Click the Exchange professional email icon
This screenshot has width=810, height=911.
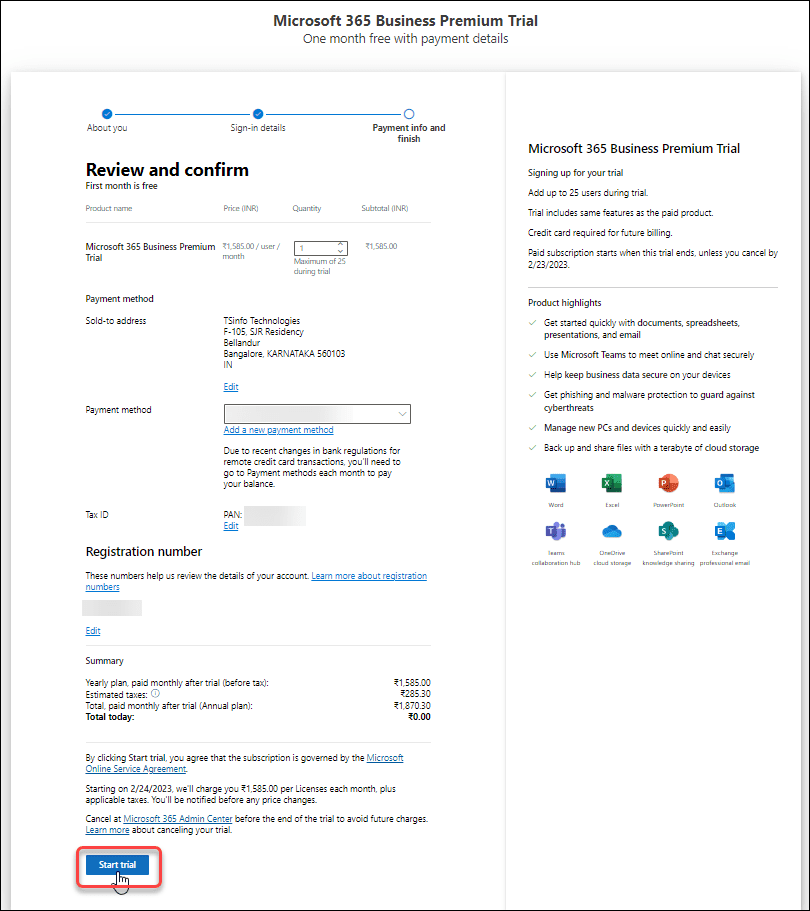725,531
